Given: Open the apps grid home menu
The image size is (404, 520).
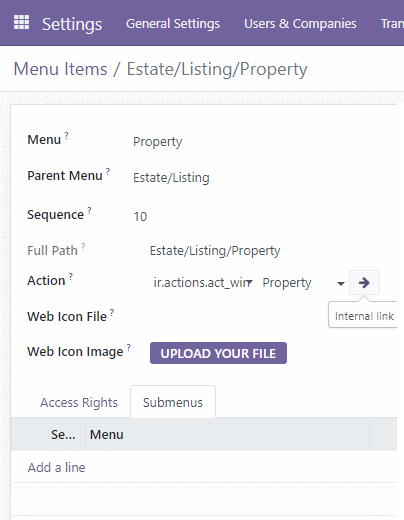Looking at the screenshot, I should click(22, 22).
